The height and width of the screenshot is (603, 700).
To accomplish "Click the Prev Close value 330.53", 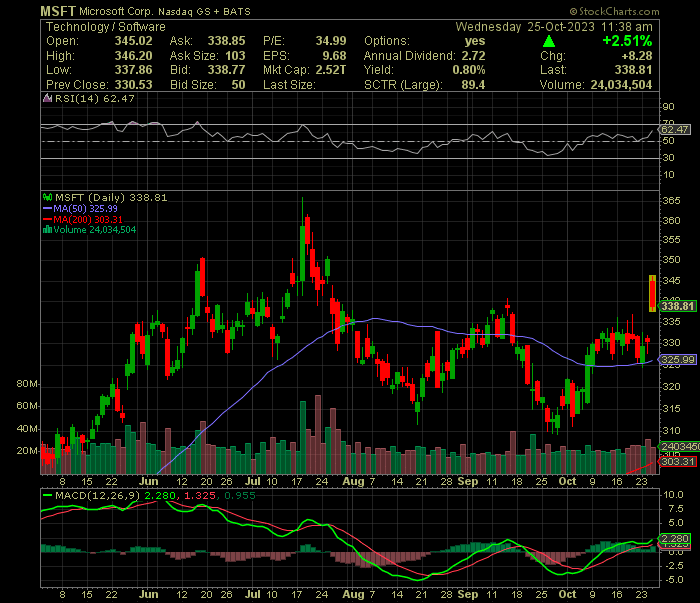I will pyautogui.click(x=133, y=85).
